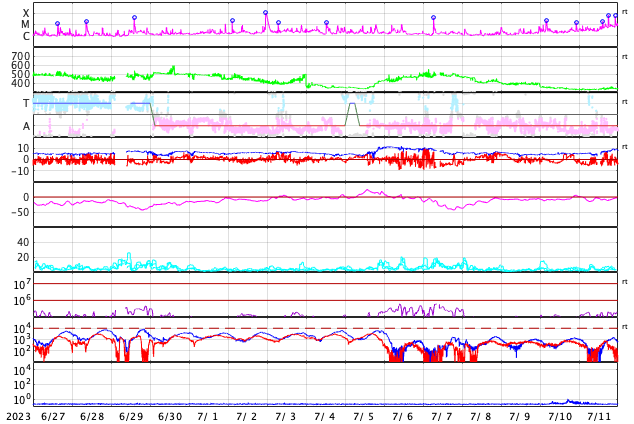Image resolution: width=634 pixels, height=424 pixels.
Task: Click the 7/ 4 date label
Action: click(x=325, y=417)
